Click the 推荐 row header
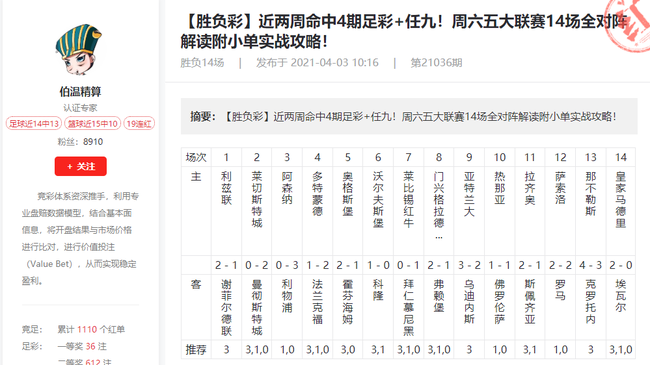The image size is (650, 365). (x=196, y=350)
